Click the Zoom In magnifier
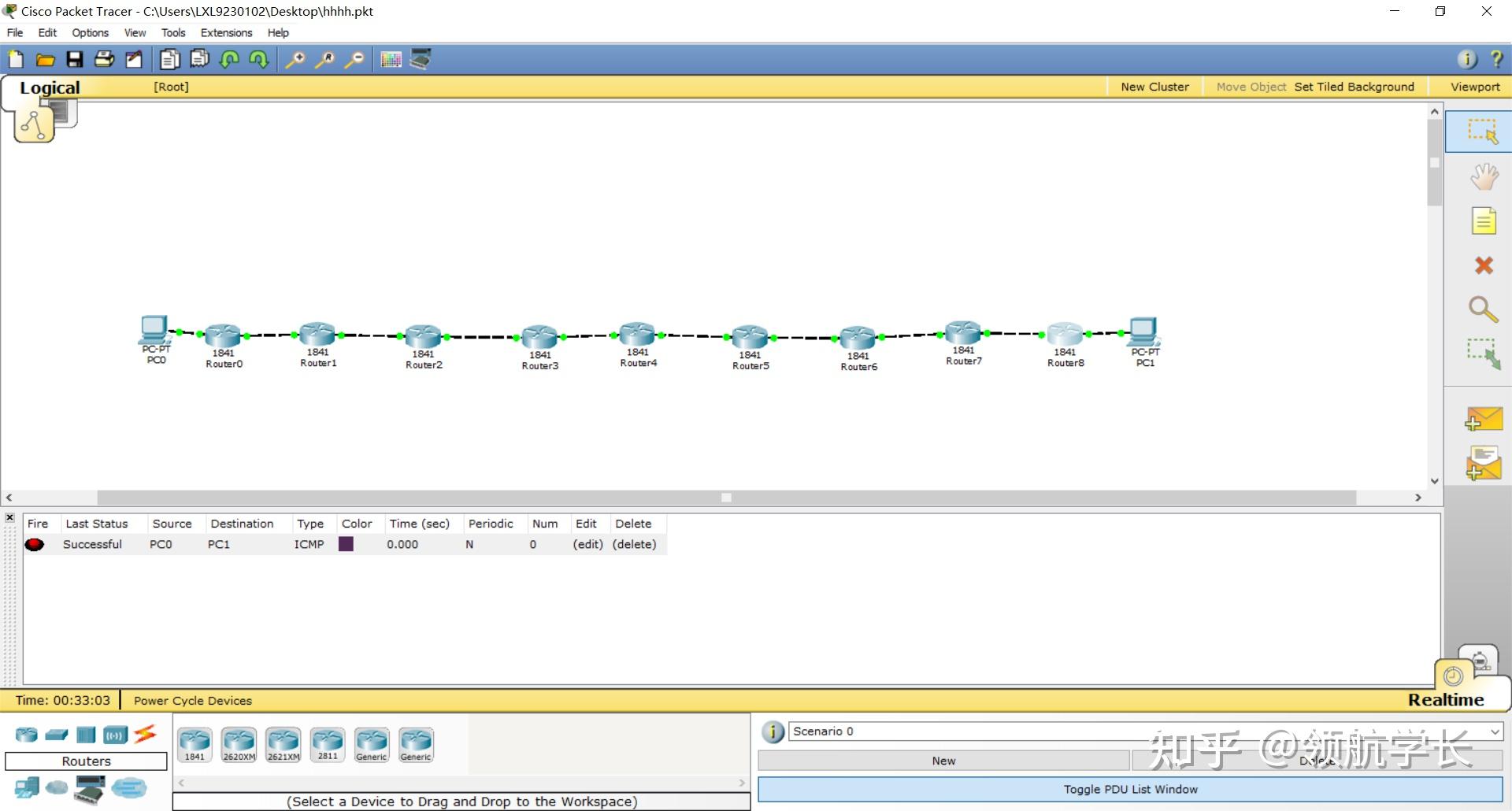 [x=295, y=59]
